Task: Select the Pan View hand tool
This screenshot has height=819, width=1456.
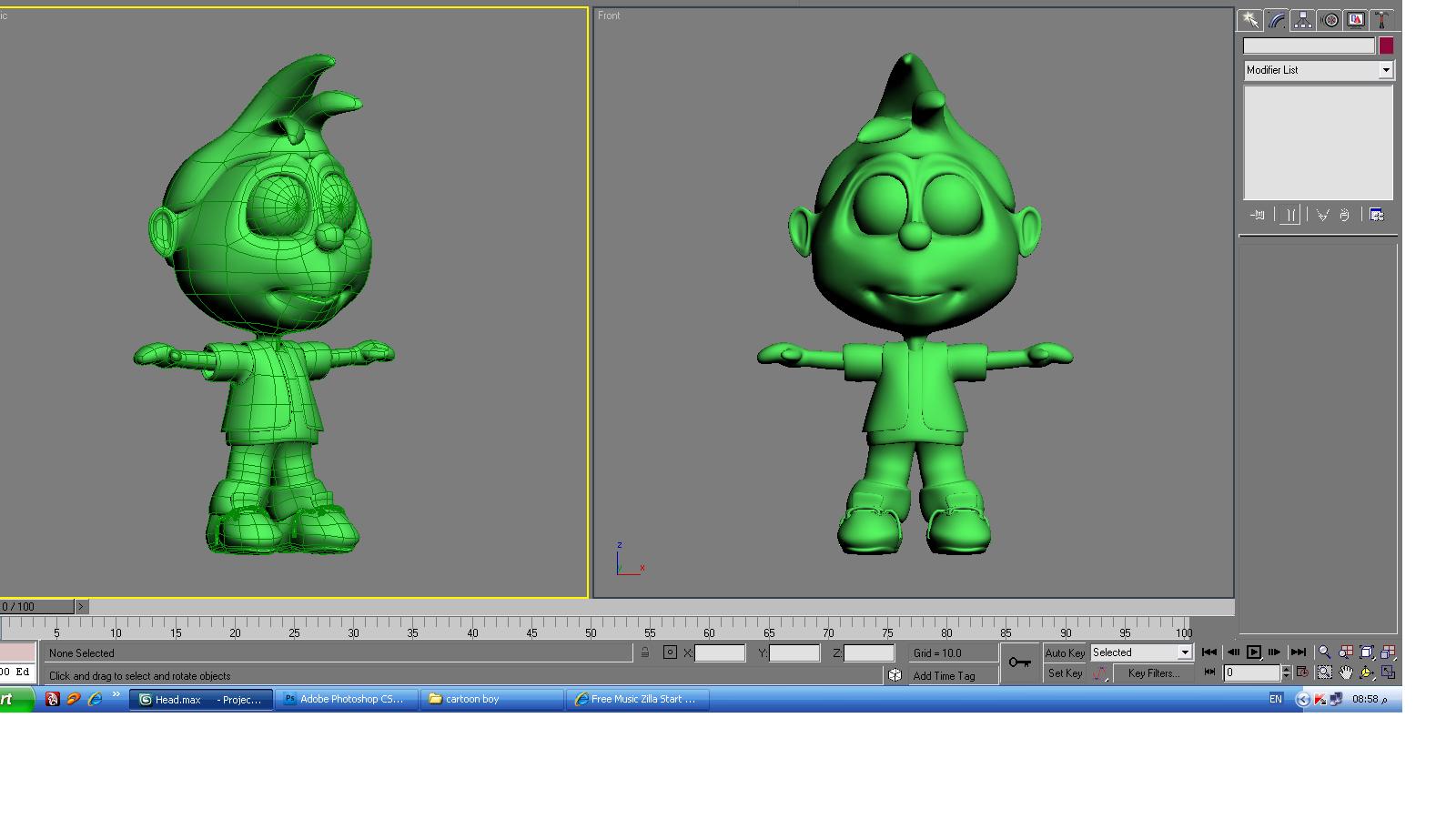Action: [1346, 672]
